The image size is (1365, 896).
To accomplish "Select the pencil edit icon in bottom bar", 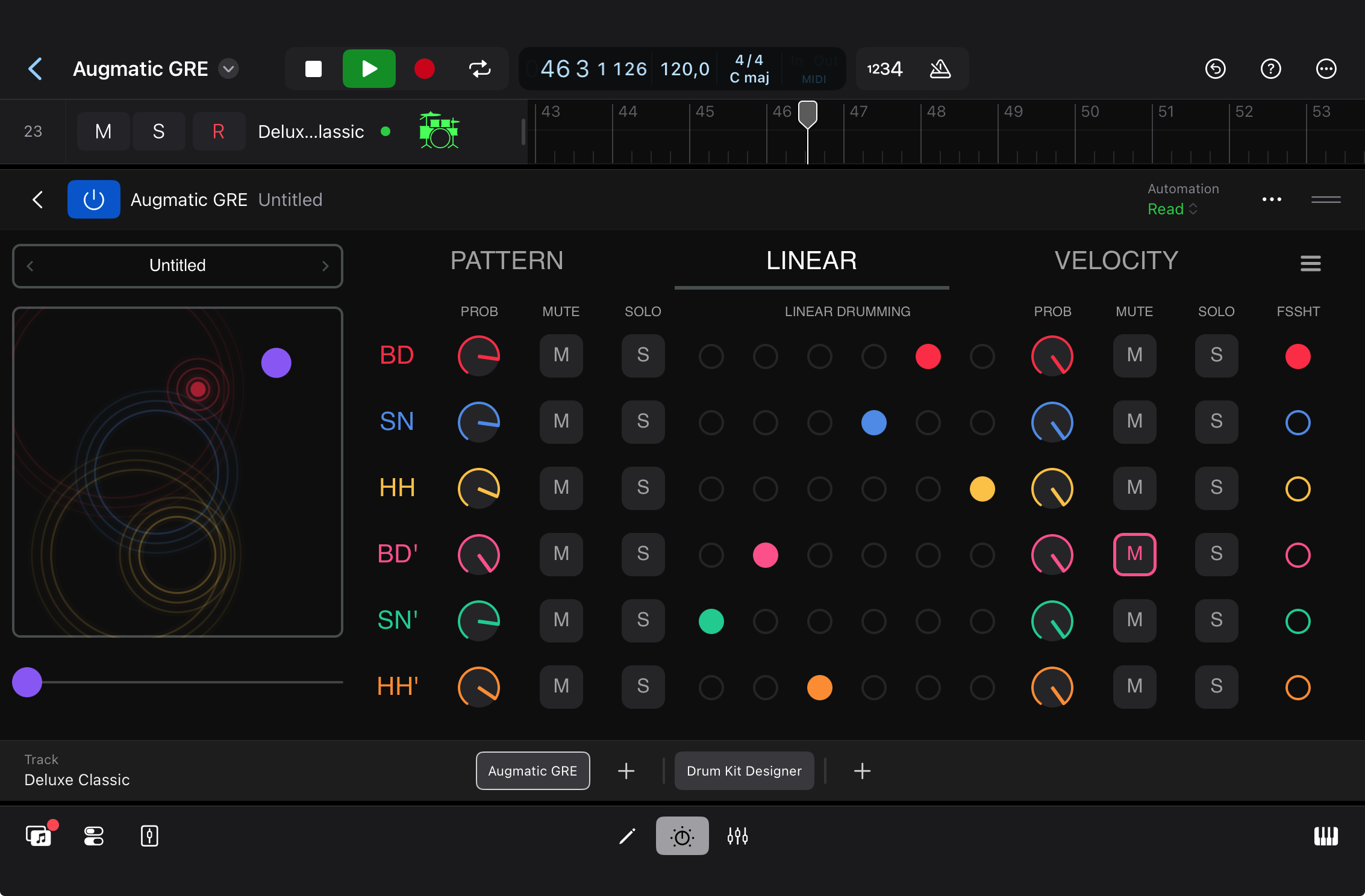I will (x=626, y=836).
